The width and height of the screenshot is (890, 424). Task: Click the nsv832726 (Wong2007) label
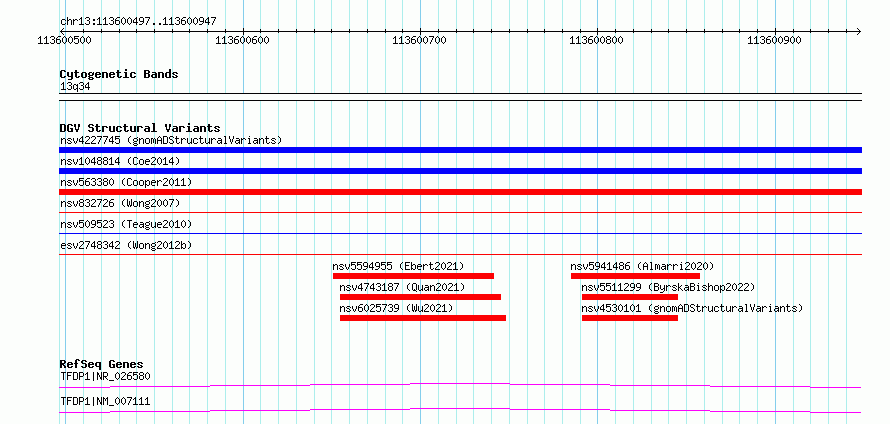click(120, 203)
